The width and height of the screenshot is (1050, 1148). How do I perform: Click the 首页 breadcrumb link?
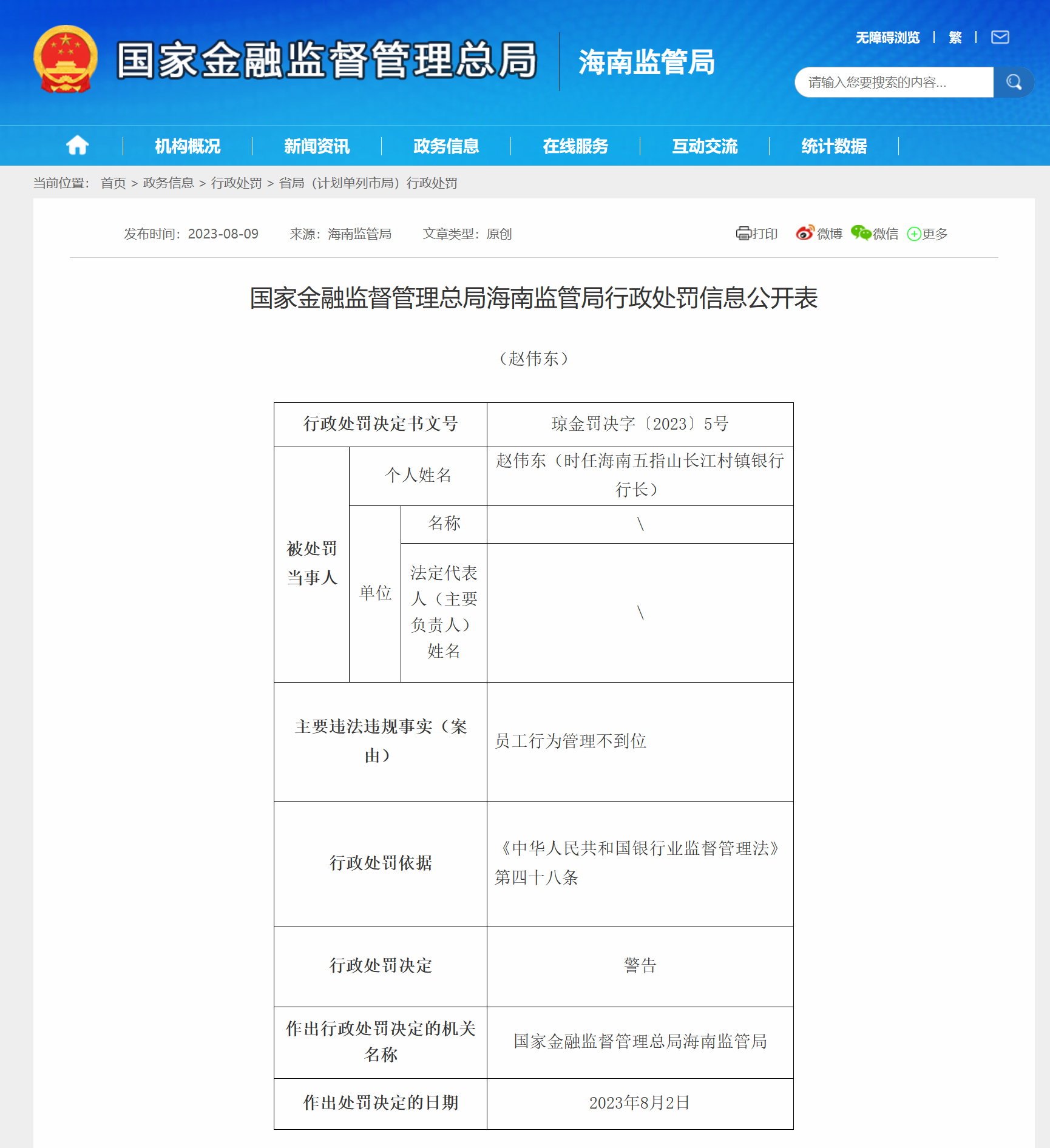point(113,183)
